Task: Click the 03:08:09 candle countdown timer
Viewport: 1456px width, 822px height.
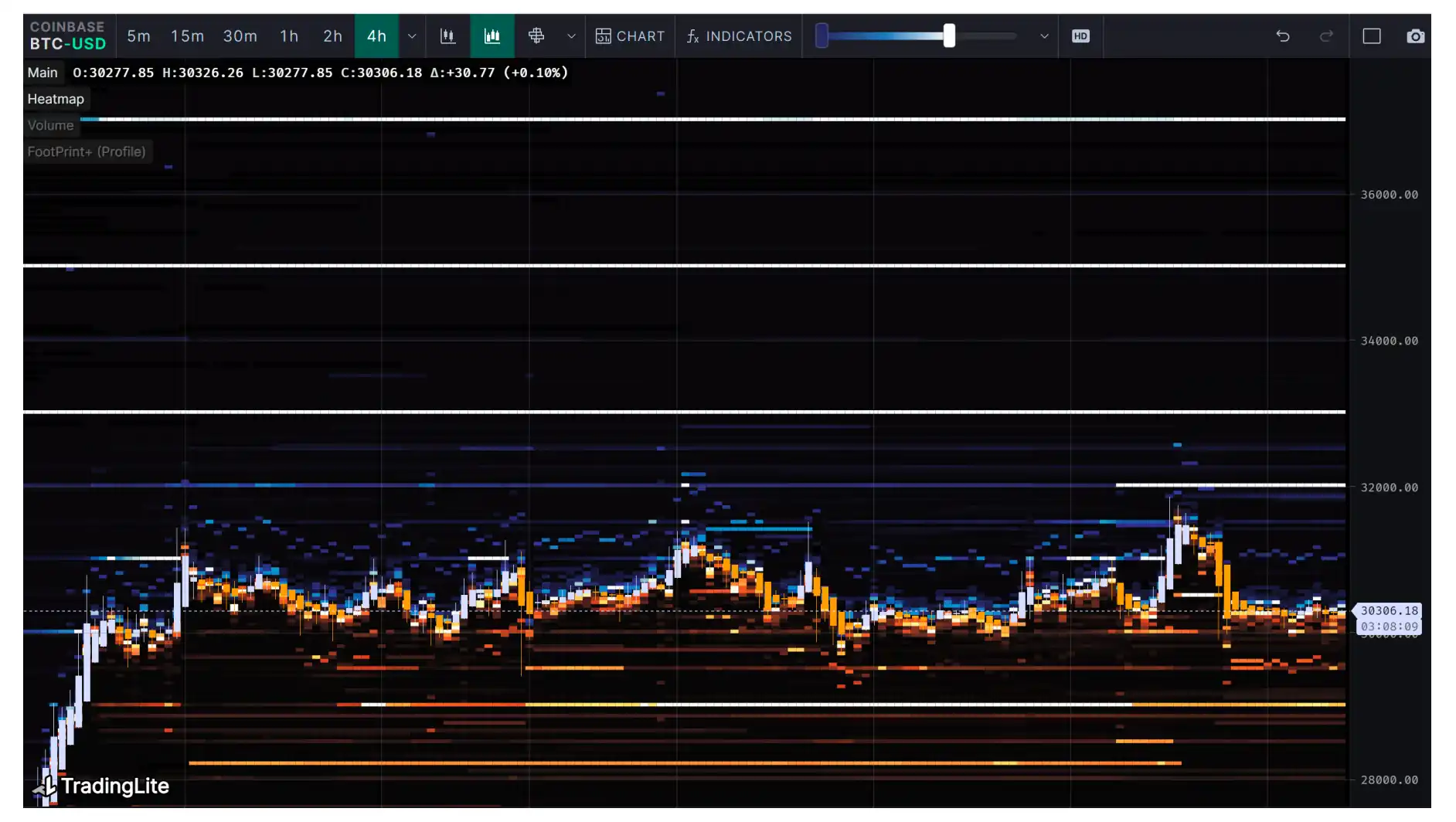Action: (x=1389, y=627)
